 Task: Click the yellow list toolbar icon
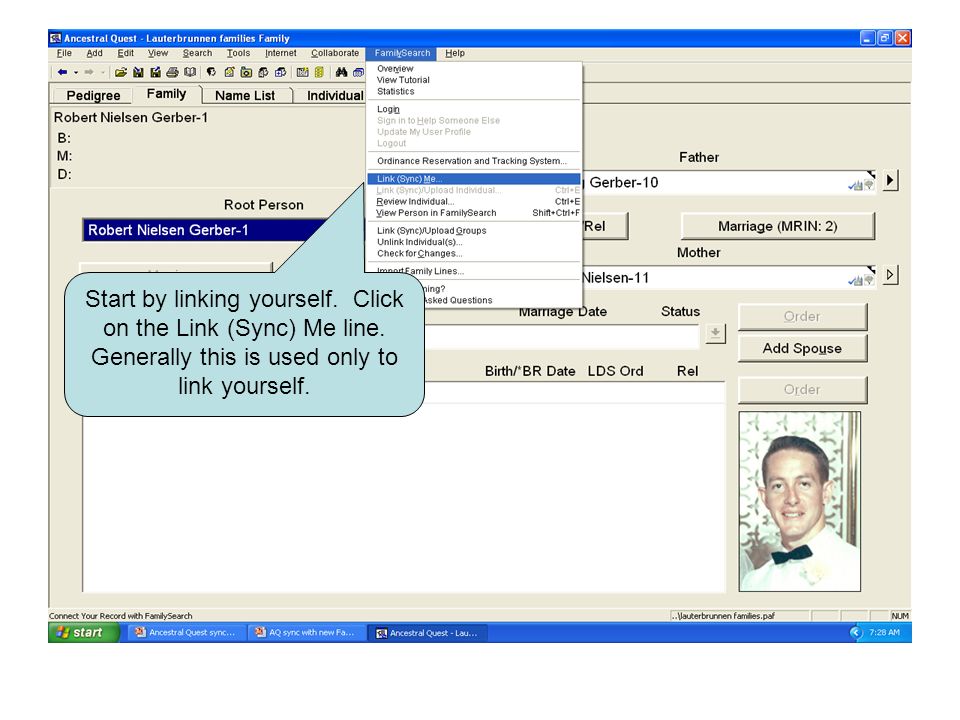click(x=319, y=72)
